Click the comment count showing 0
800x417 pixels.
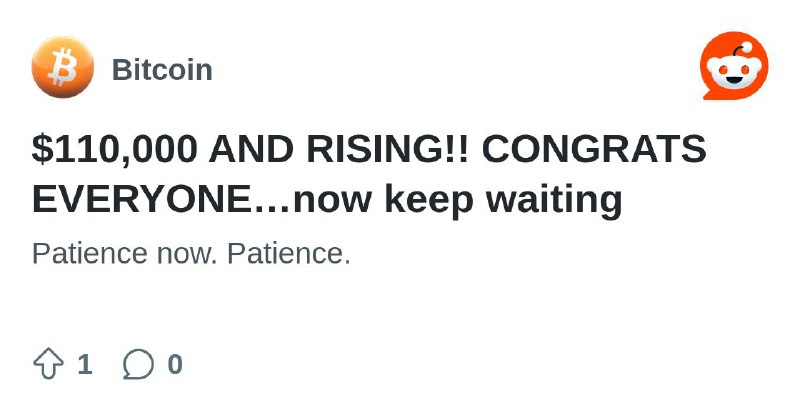pyautogui.click(x=175, y=364)
